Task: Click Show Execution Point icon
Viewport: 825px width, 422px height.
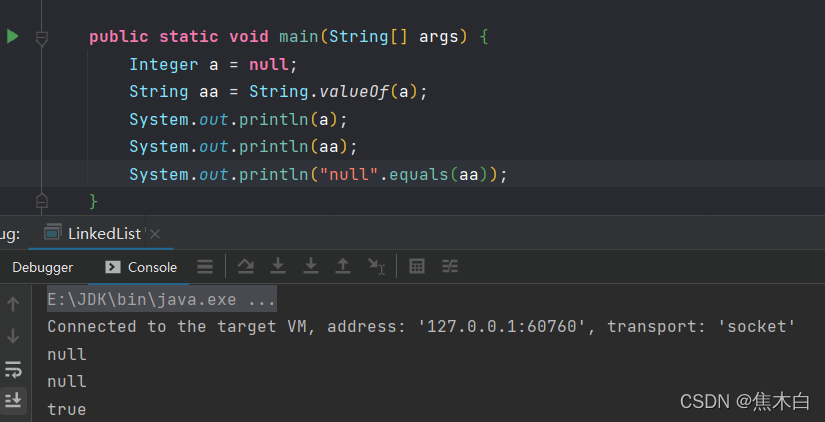Action: [x=245, y=266]
